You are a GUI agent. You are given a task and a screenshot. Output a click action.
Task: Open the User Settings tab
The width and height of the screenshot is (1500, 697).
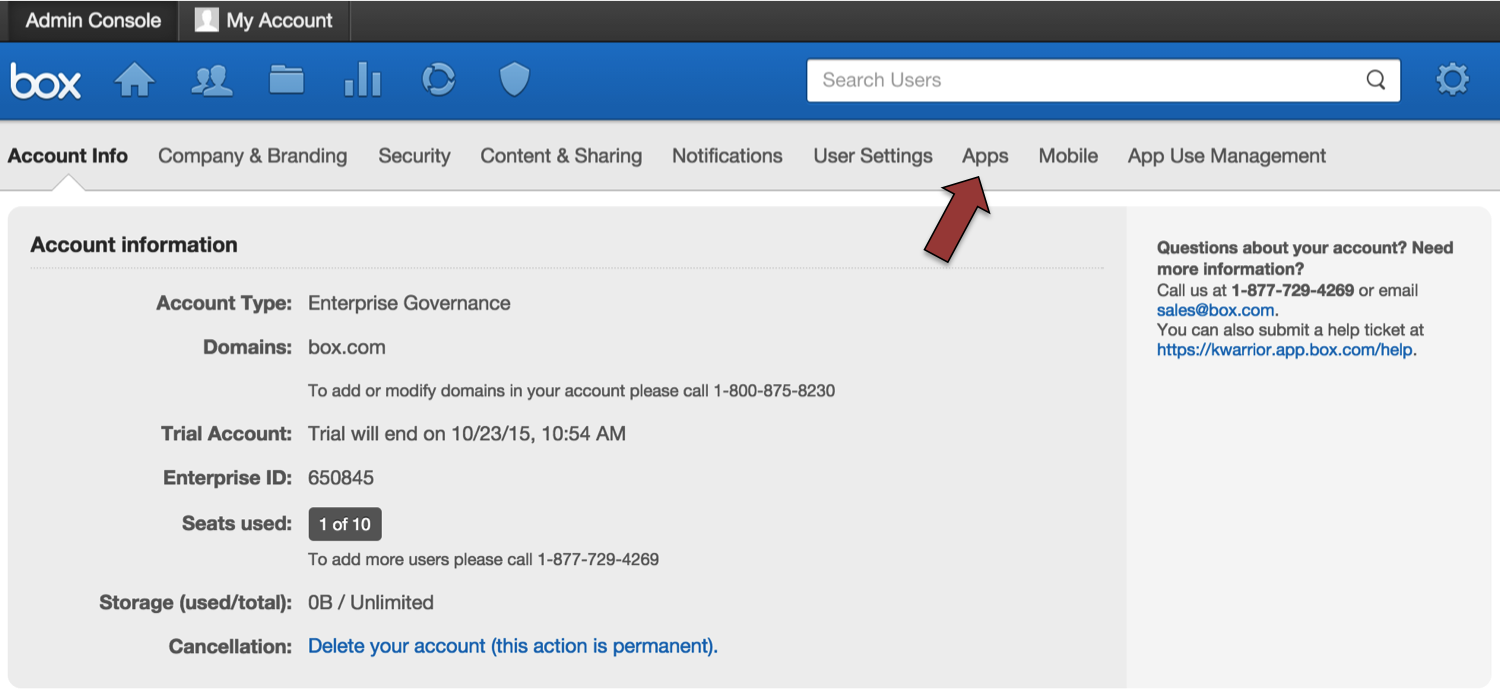pos(873,156)
